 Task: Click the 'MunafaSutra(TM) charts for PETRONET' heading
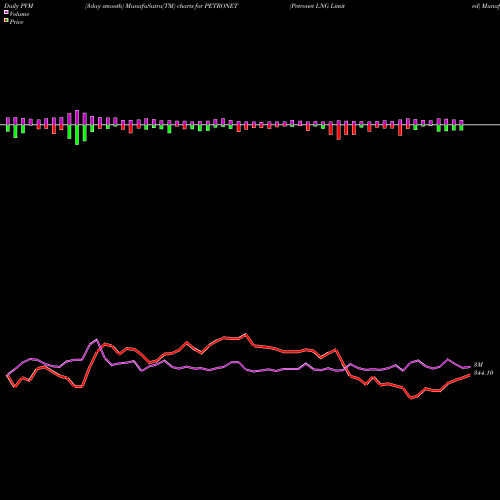click(x=182, y=6)
